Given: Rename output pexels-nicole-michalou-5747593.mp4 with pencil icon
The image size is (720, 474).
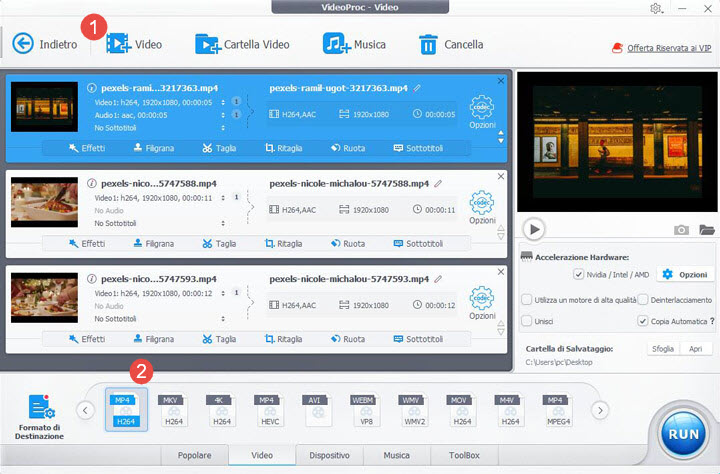Looking at the screenshot, I should point(439,279).
